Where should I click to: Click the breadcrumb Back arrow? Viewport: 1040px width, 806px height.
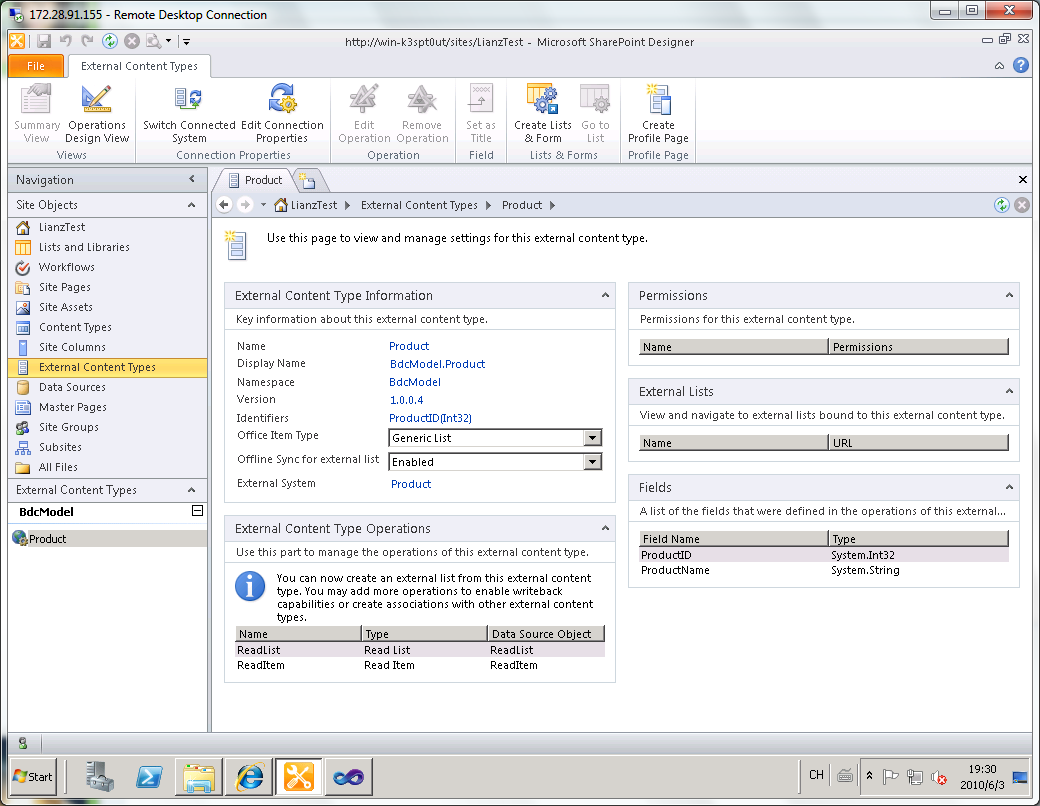225,205
